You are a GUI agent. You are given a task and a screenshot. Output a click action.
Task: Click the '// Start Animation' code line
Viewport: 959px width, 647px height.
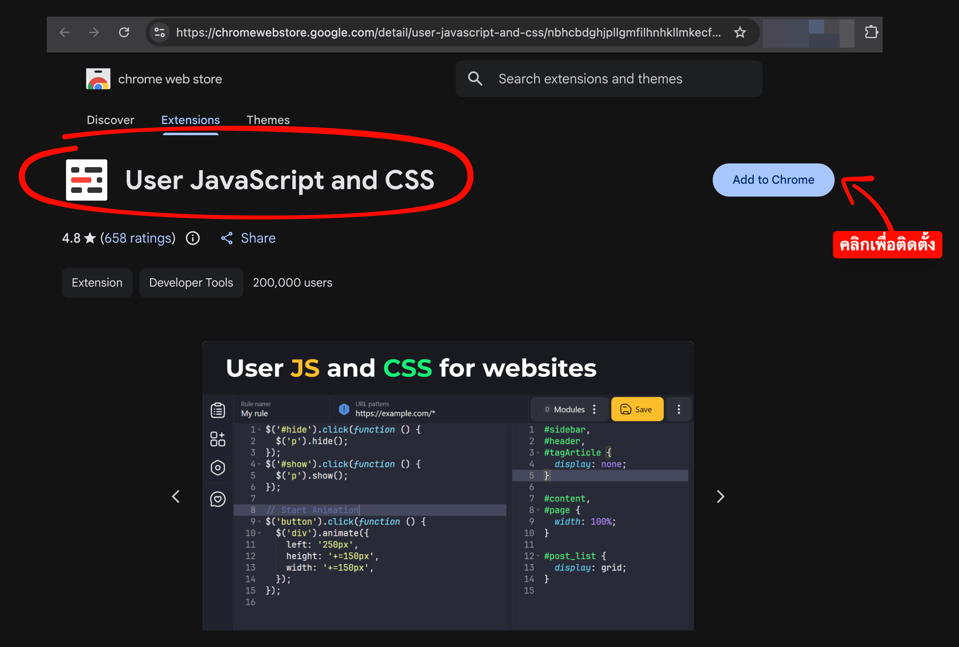coord(312,510)
